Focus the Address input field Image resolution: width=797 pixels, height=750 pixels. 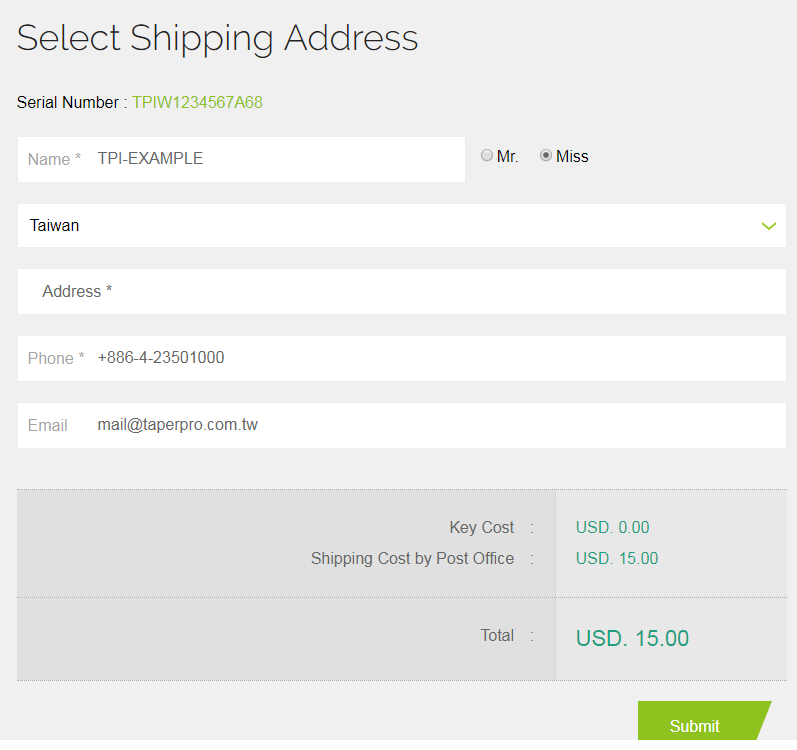[x=400, y=292]
